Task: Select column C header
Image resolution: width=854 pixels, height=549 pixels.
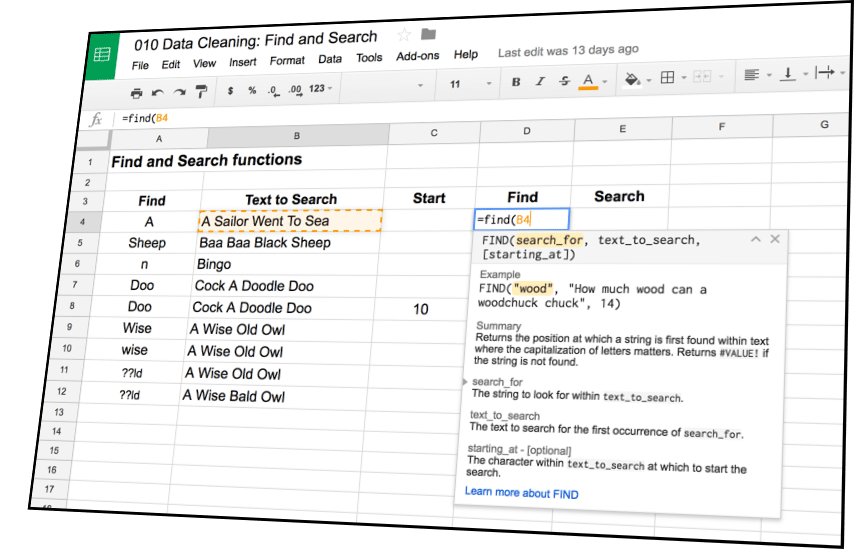Action: (434, 133)
